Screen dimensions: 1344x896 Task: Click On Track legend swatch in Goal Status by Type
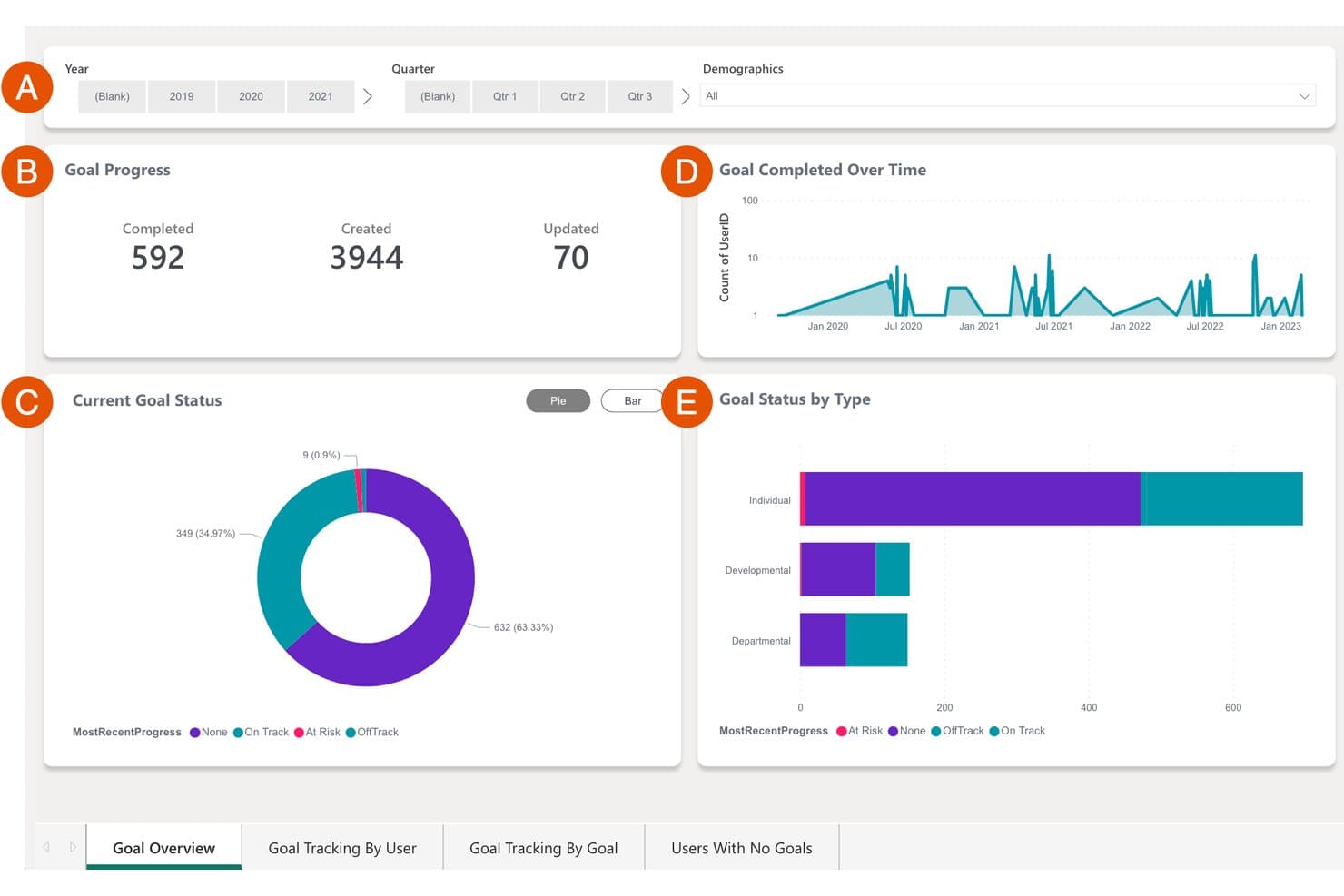pyautogui.click(x=994, y=731)
